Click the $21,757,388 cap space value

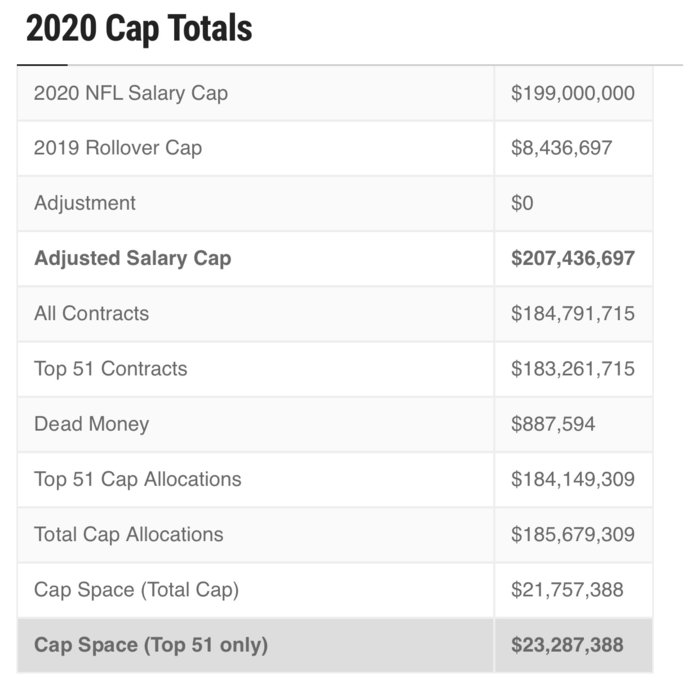[x=566, y=589]
